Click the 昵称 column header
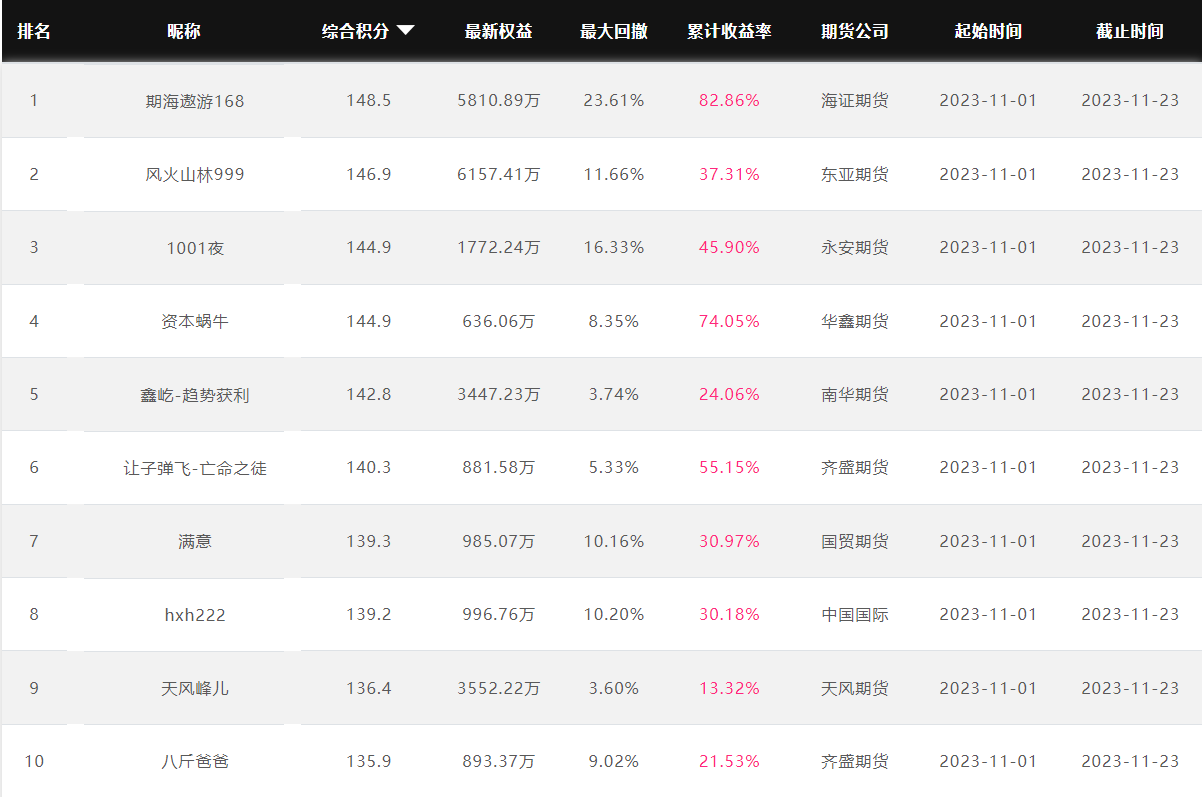1202x797 pixels. pos(184,31)
